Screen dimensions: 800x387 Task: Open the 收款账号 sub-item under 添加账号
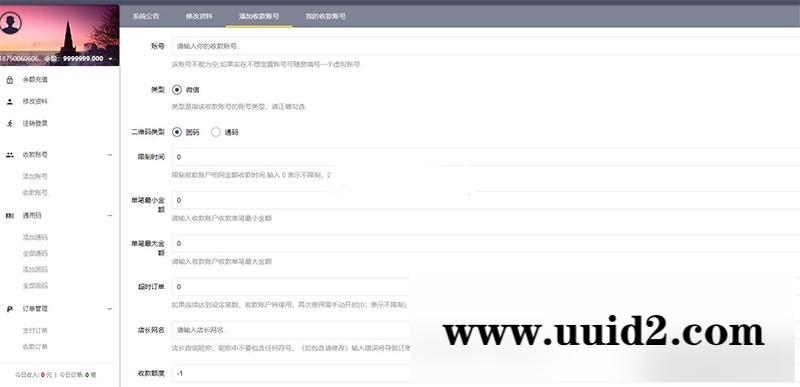(35, 193)
